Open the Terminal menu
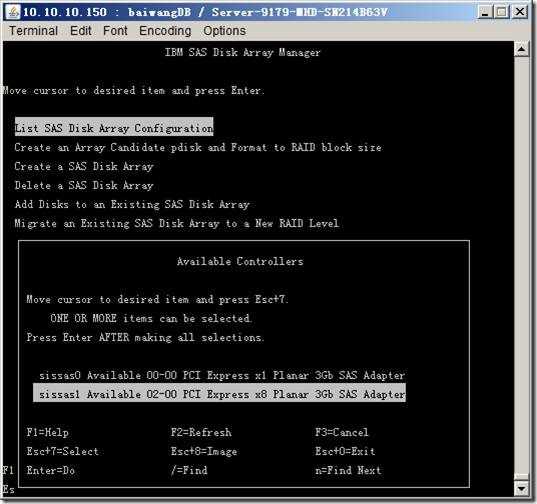Image resolution: width=537 pixels, height=504 pixels. (33, 31)
